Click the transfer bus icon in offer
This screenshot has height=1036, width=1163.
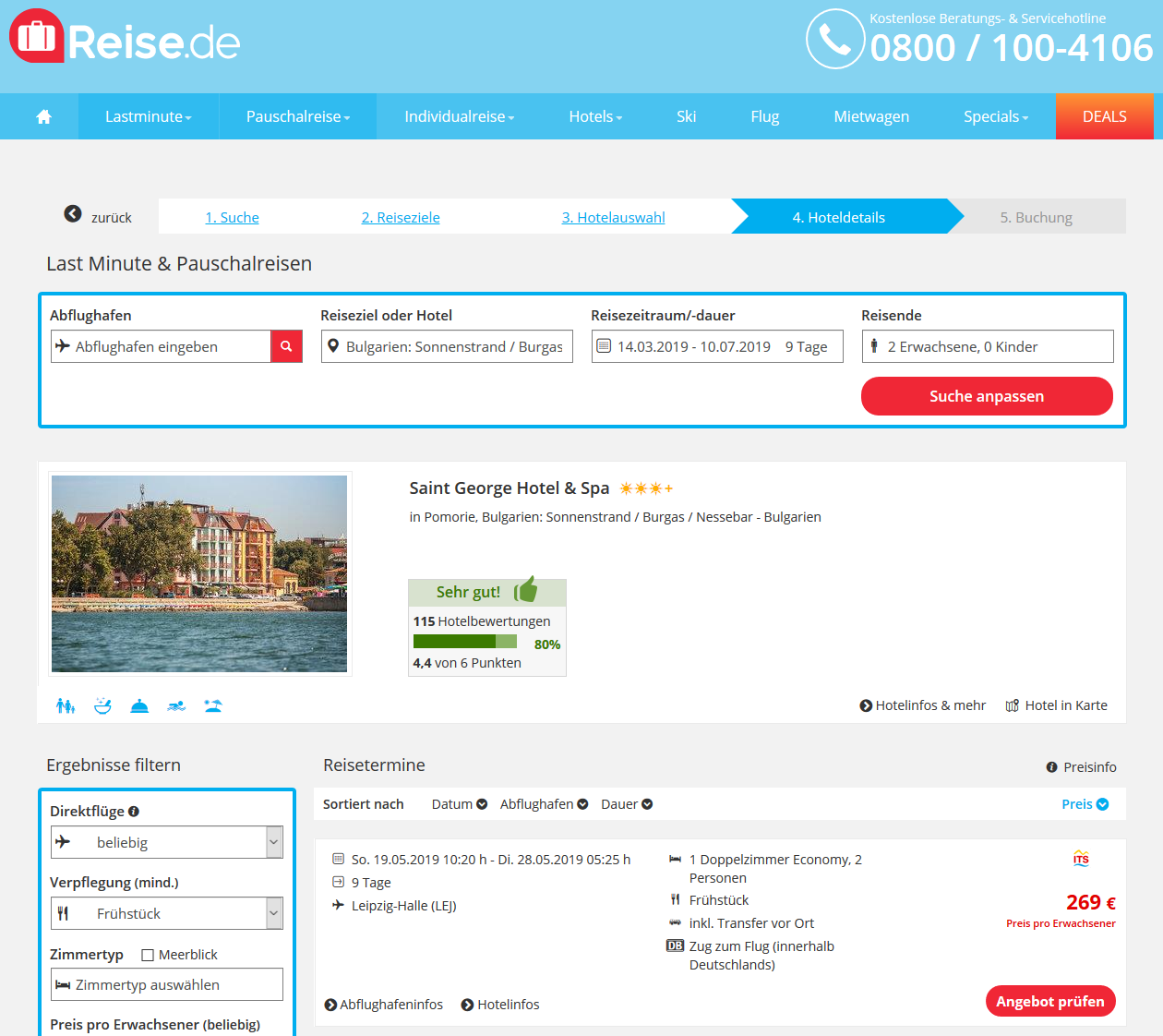pos(676,922)
